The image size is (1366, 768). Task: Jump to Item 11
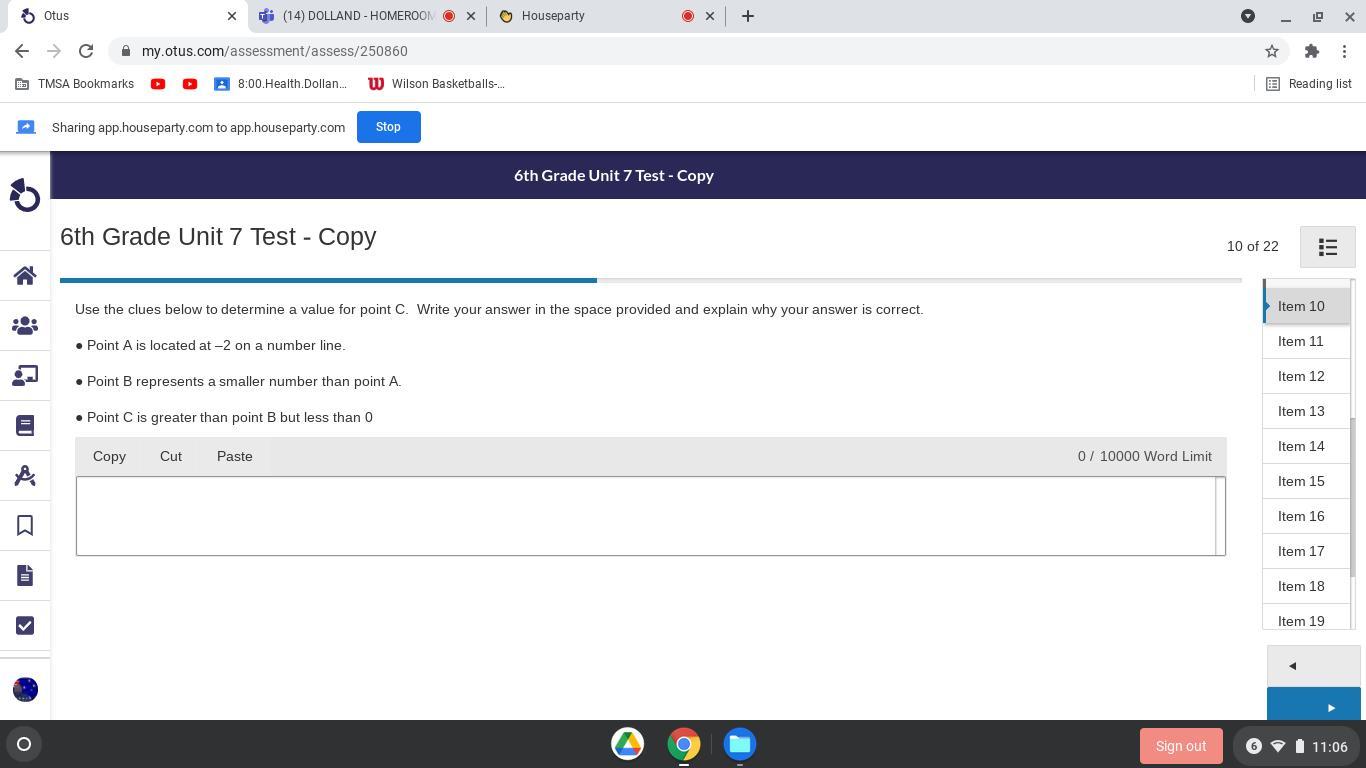[x=1307, y=341]
